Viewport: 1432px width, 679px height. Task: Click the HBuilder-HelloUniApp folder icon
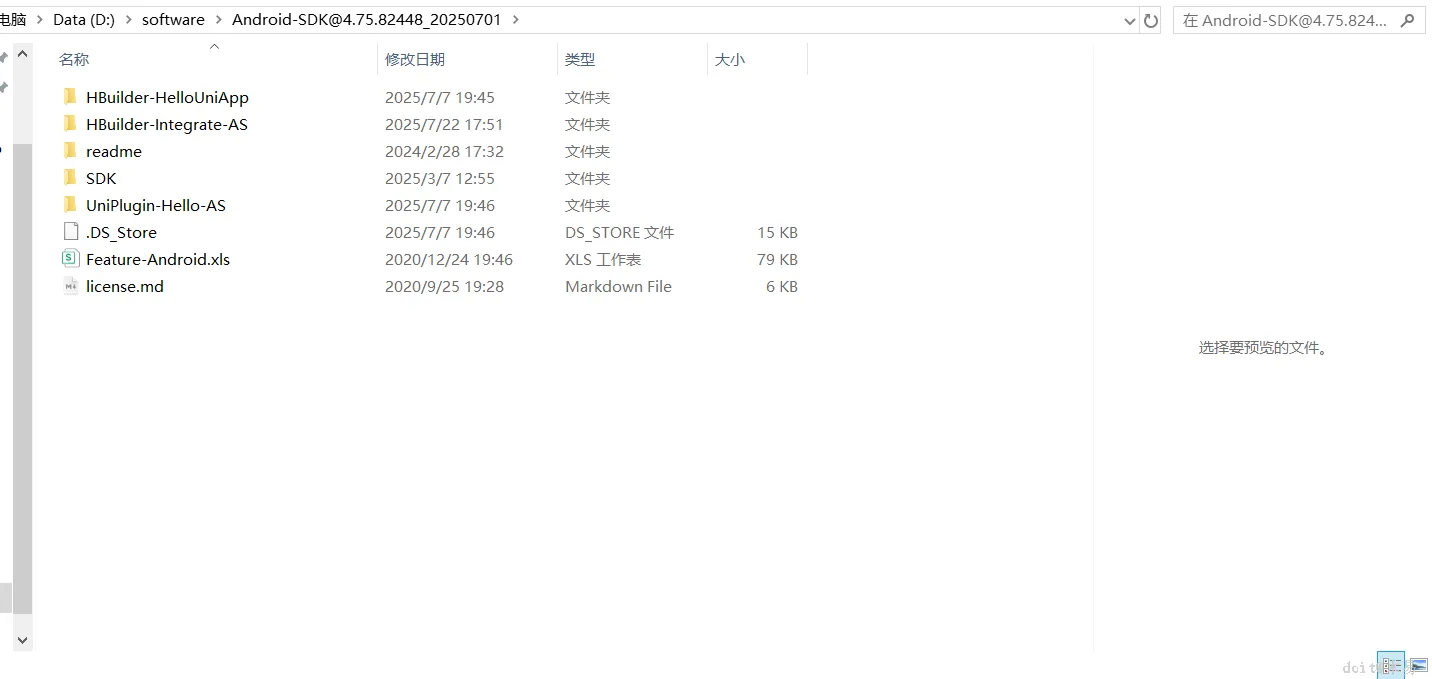(x=70, y=97)
